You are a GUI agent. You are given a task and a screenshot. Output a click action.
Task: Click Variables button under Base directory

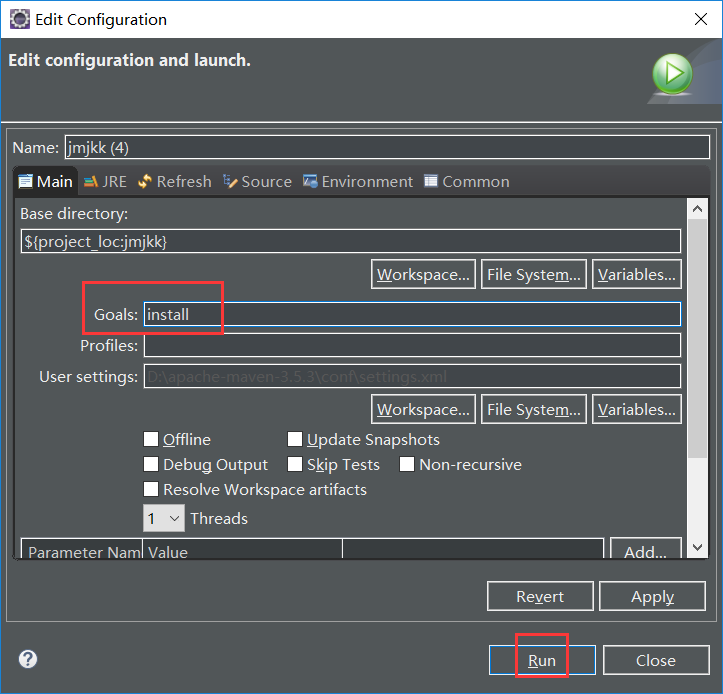[636, 274]
